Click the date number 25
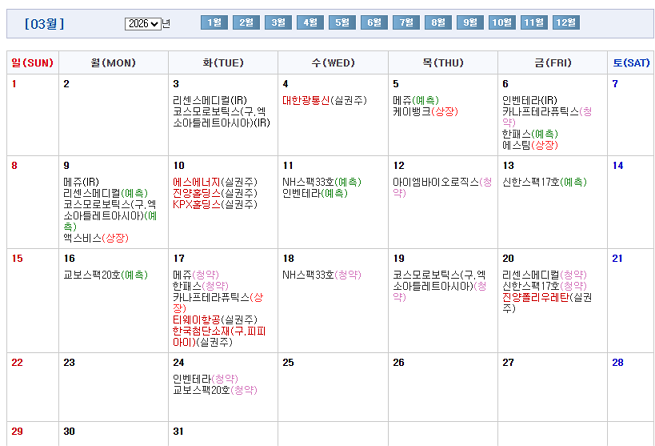The width and height of the screenshot is (655, 446). click(288, 362)
